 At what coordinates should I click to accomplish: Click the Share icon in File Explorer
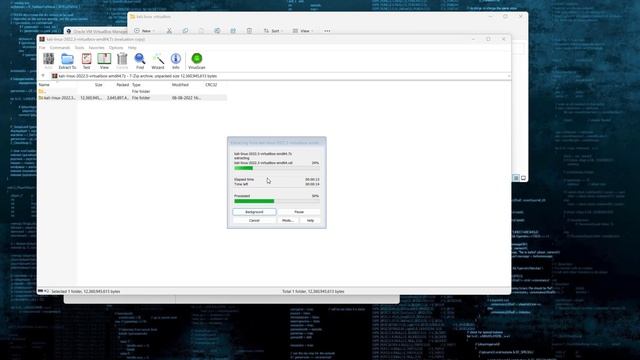coord(233,31)
